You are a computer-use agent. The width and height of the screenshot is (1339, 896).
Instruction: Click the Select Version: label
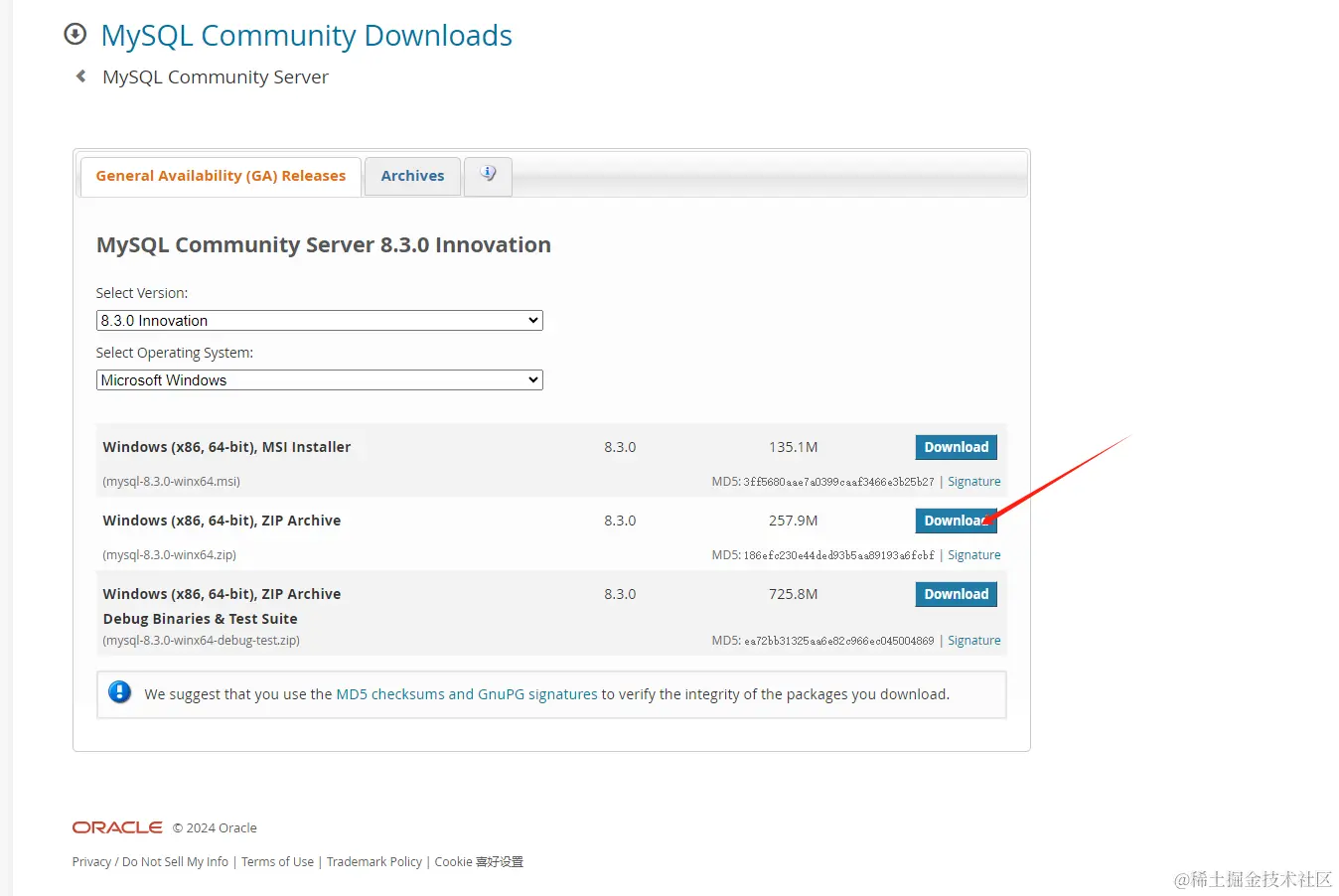pyautogui.click(x=142, y=293)
